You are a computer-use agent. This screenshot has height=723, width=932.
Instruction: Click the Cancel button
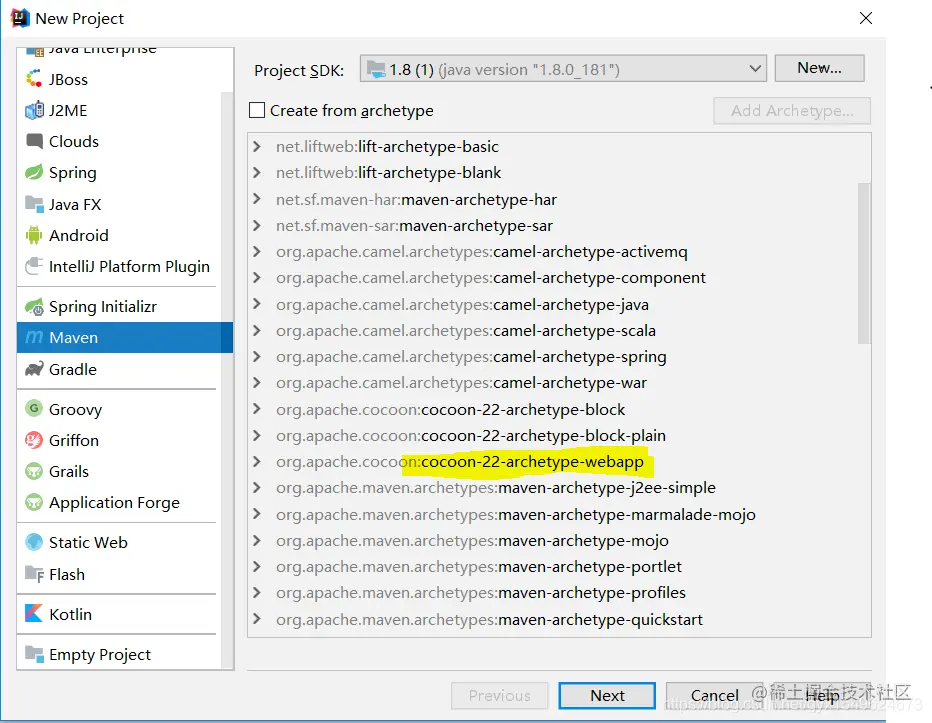tap(714, 696)
